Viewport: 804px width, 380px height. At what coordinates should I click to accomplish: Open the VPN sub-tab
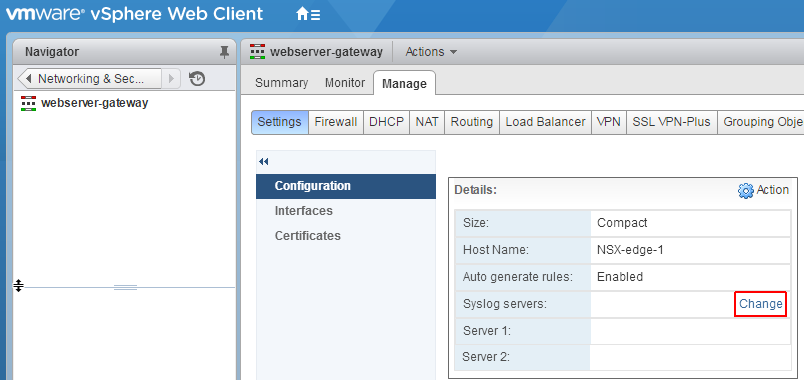(x=609, y=122)
